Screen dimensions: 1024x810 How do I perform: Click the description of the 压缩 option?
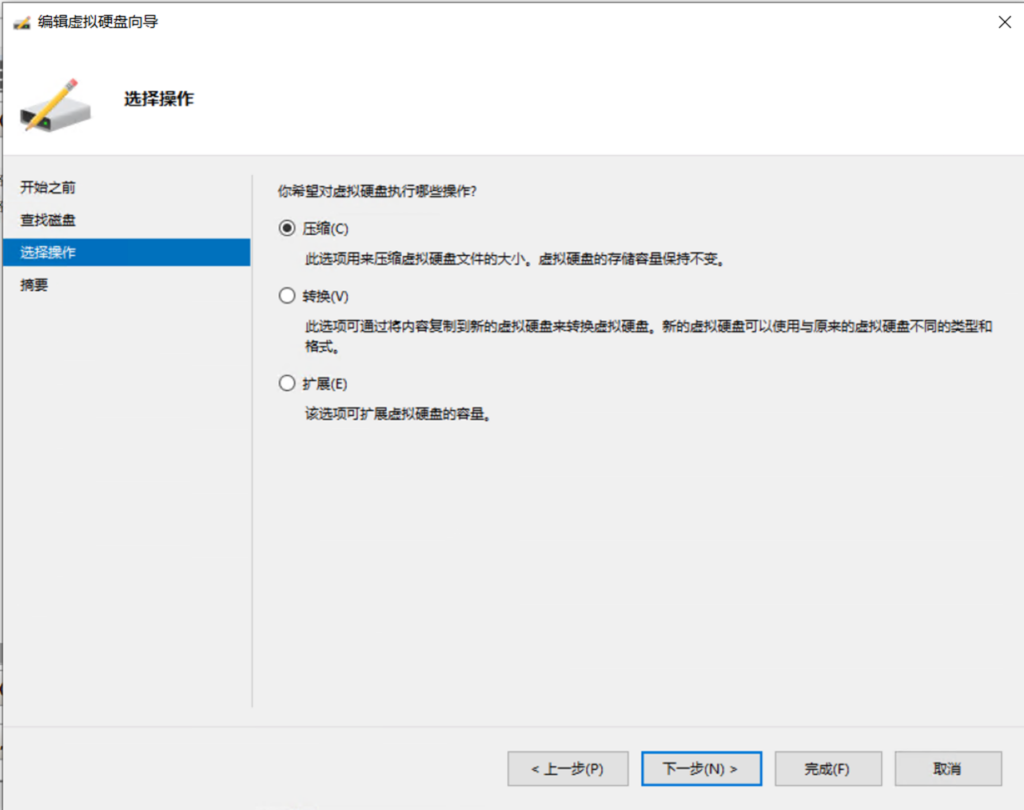(515, 259)
